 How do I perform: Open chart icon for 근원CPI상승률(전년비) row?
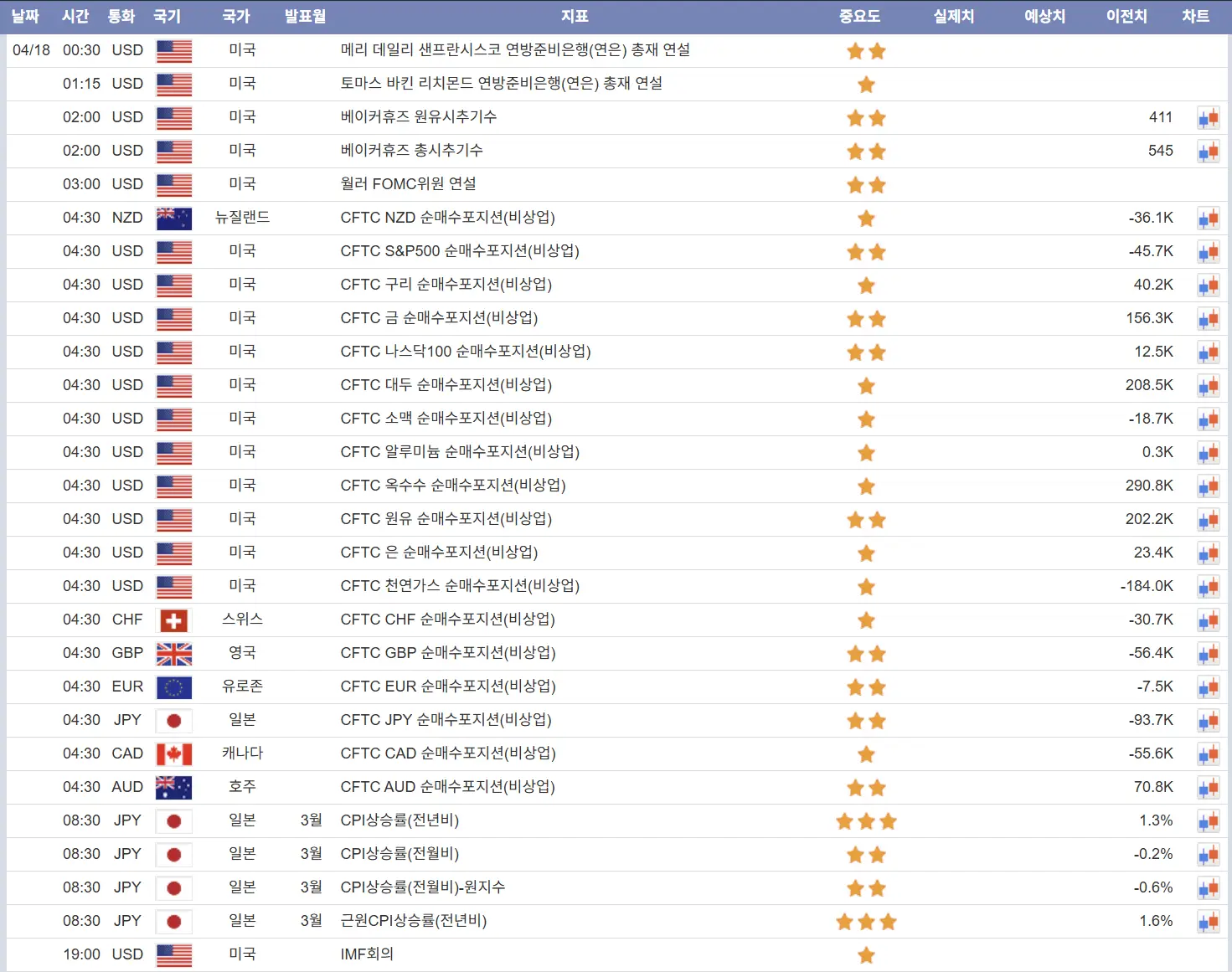pyautogui.click(x=1208, y=922)
